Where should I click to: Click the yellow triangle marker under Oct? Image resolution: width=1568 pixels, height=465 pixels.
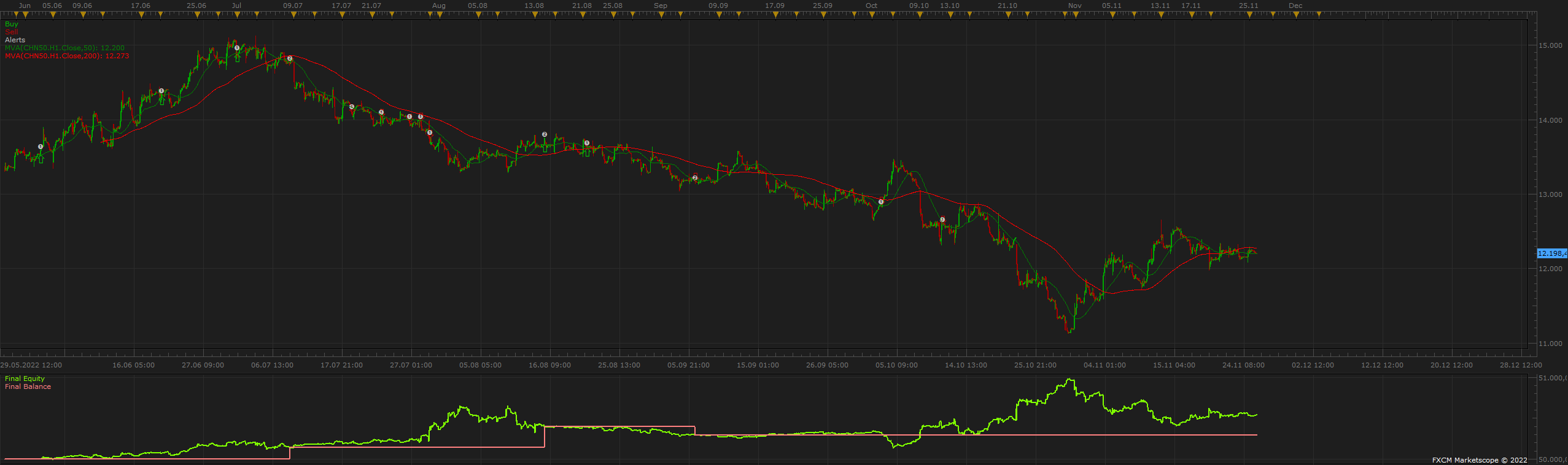[871, 15]
